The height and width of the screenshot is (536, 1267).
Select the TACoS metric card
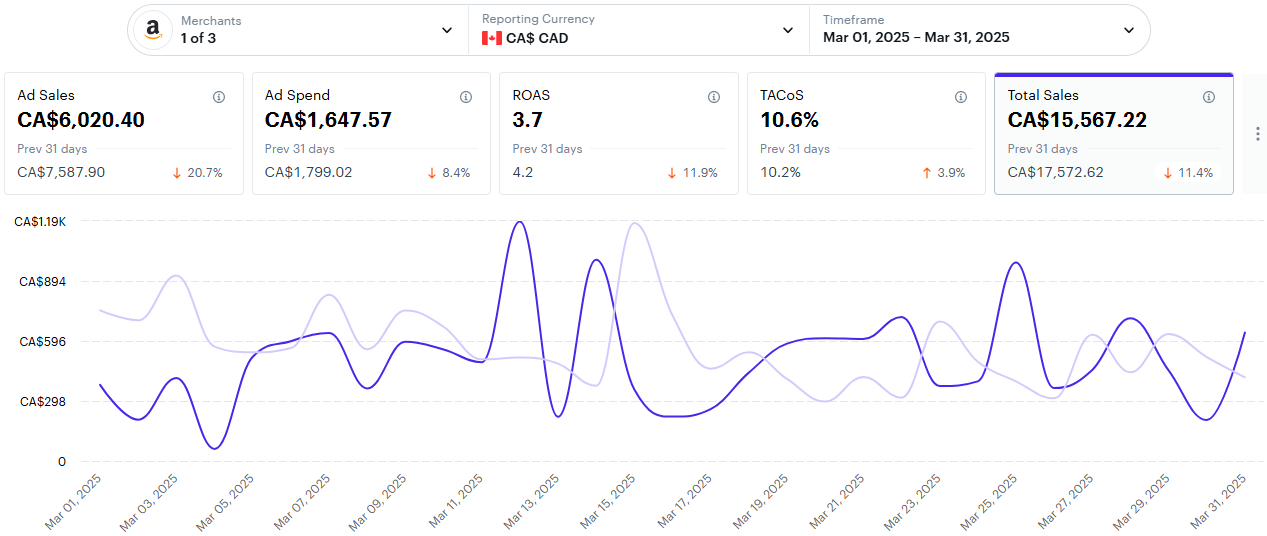[866, 133]
